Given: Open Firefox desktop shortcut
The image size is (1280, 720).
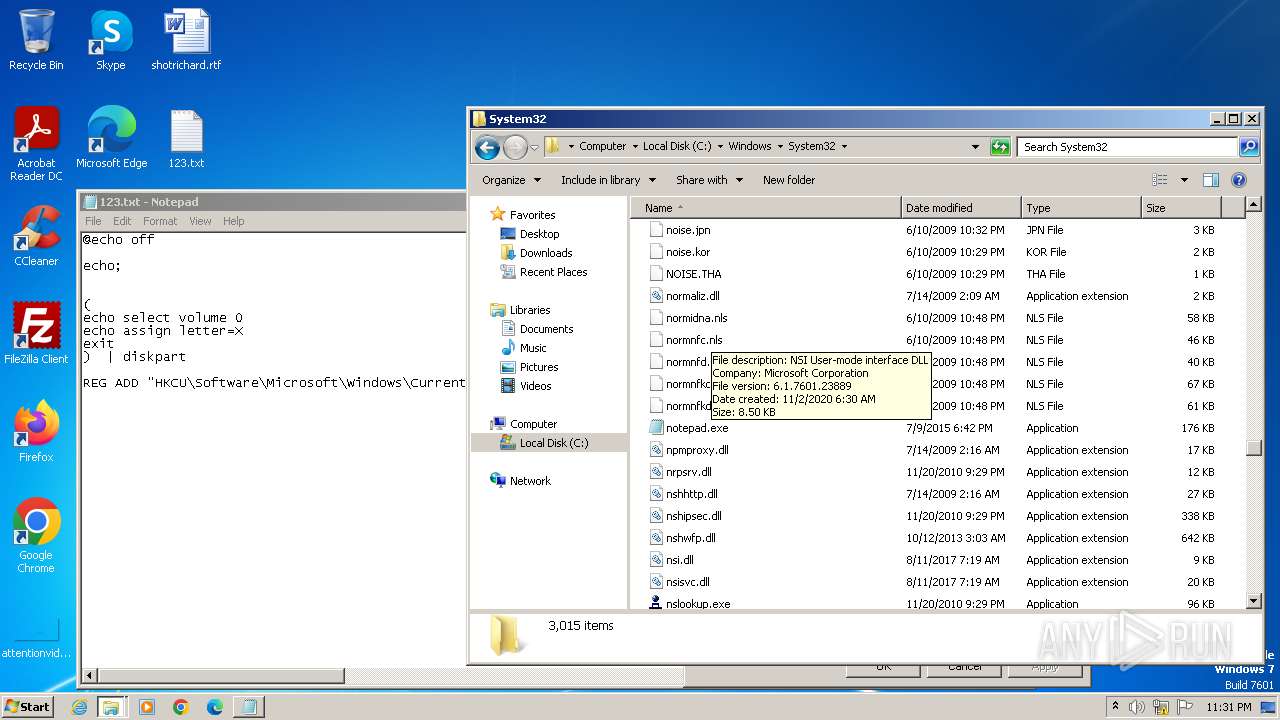Looking at the screenshot, I should pos(36,432).
